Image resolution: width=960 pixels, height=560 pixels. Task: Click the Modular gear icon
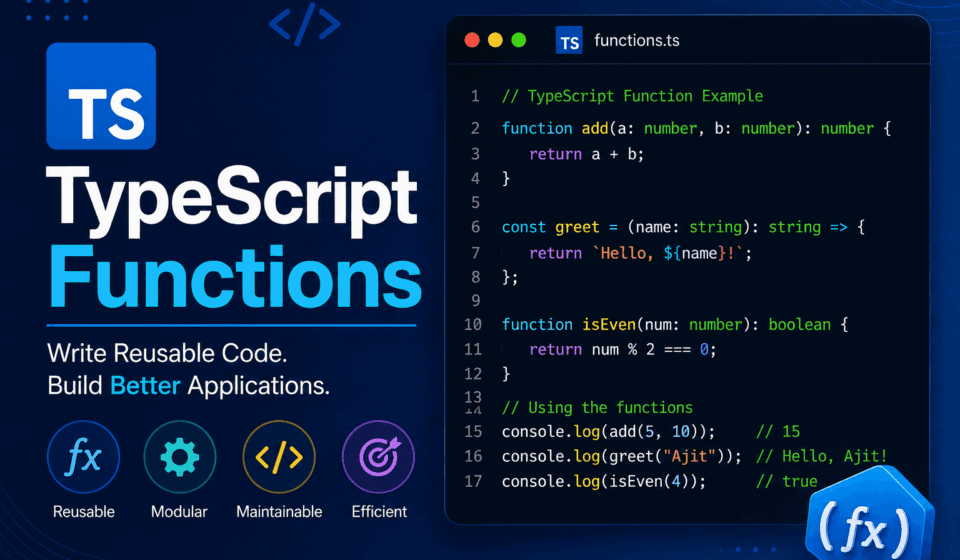179,457
